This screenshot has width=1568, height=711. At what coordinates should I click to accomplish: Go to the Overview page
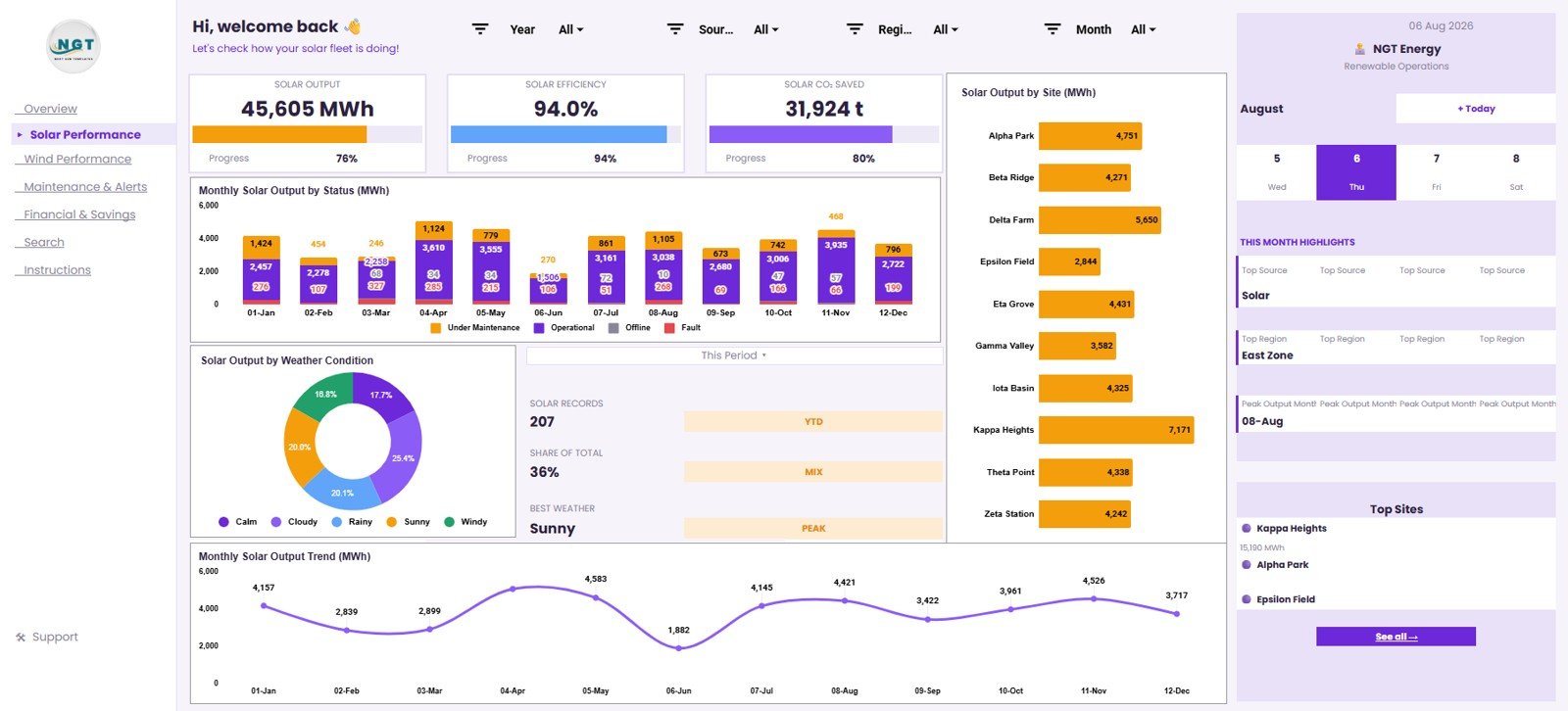coord(50,109)
